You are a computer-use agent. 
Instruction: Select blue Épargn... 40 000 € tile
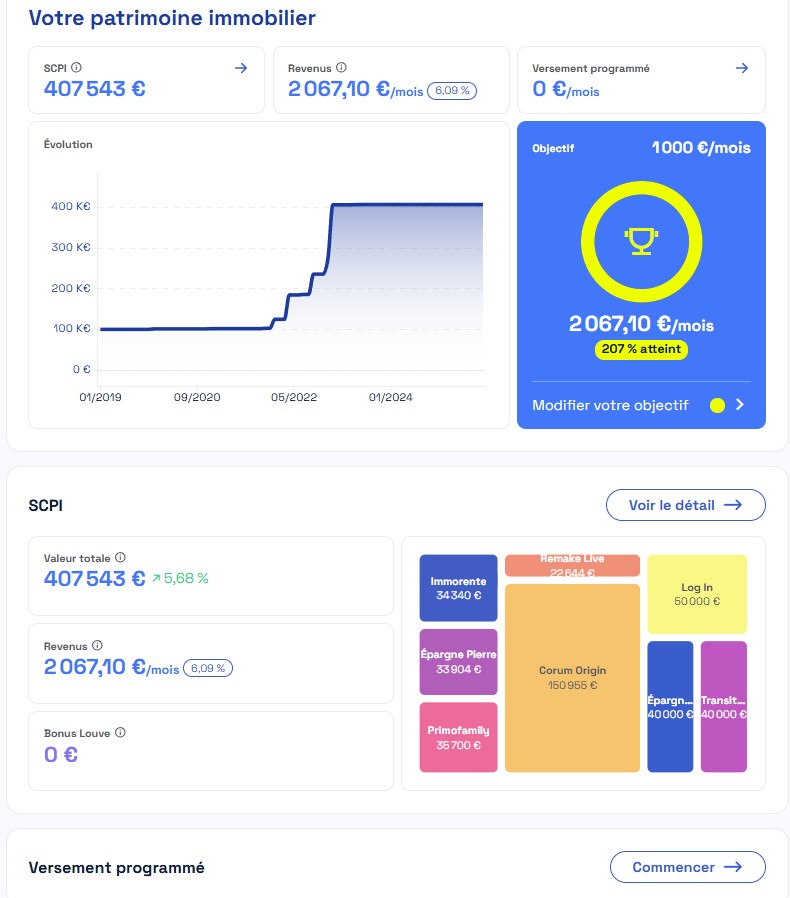[x=670, y=707]
